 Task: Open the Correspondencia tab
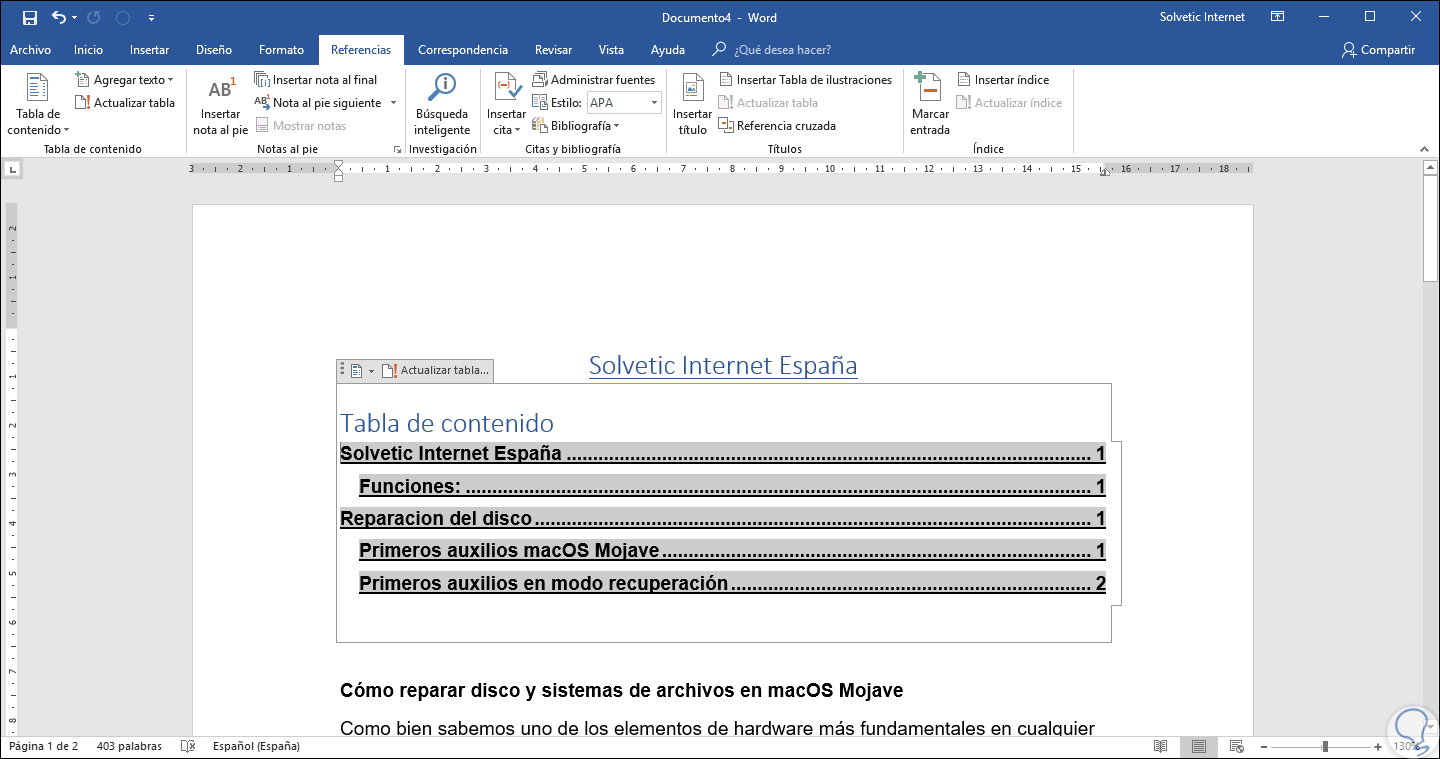click(463, 50)
